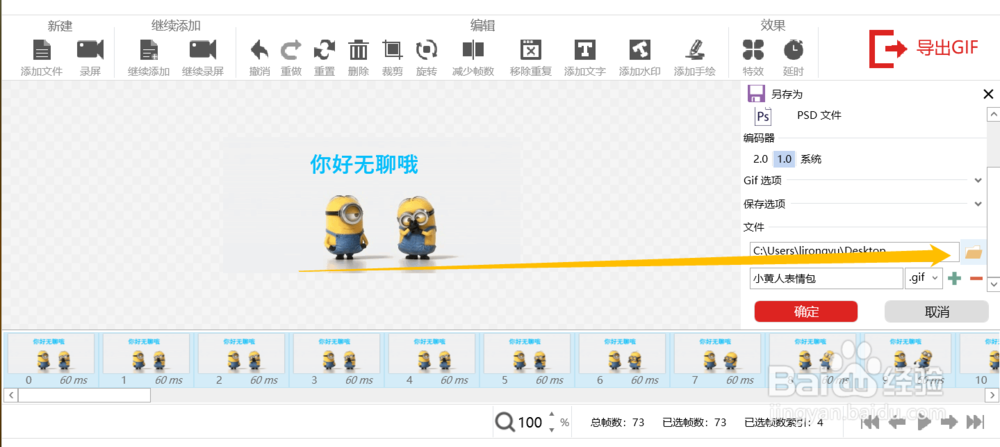Start a new 录屏 screen recording

[x=90, y=50]
